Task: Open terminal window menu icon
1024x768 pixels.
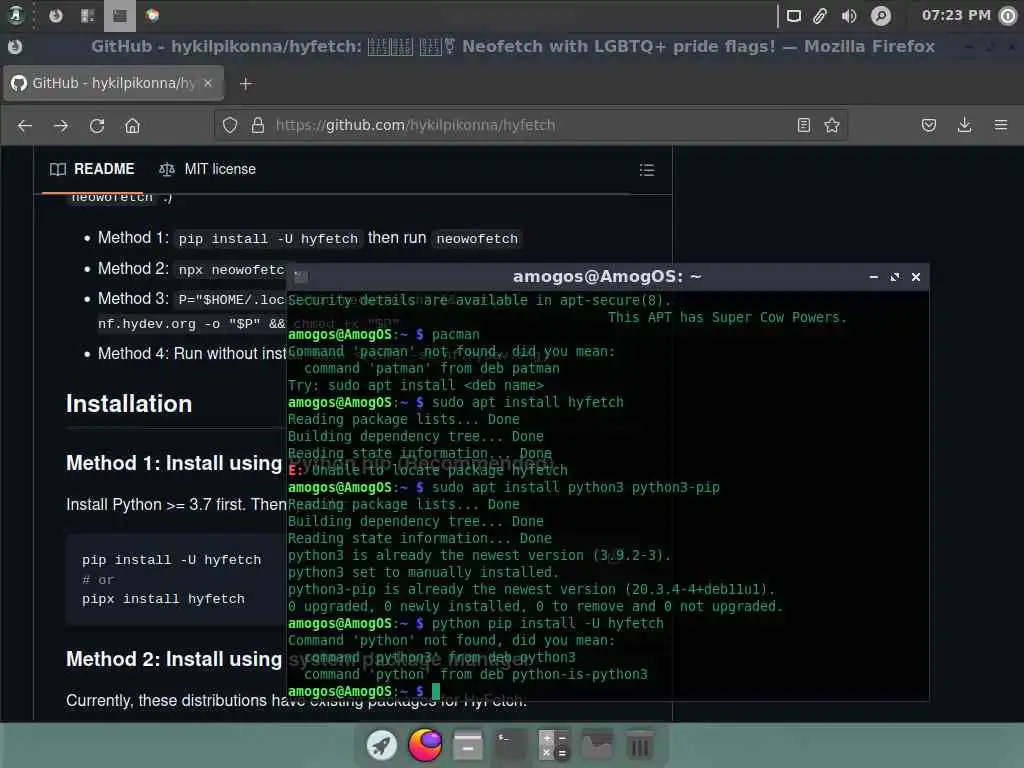Action: 300,277
